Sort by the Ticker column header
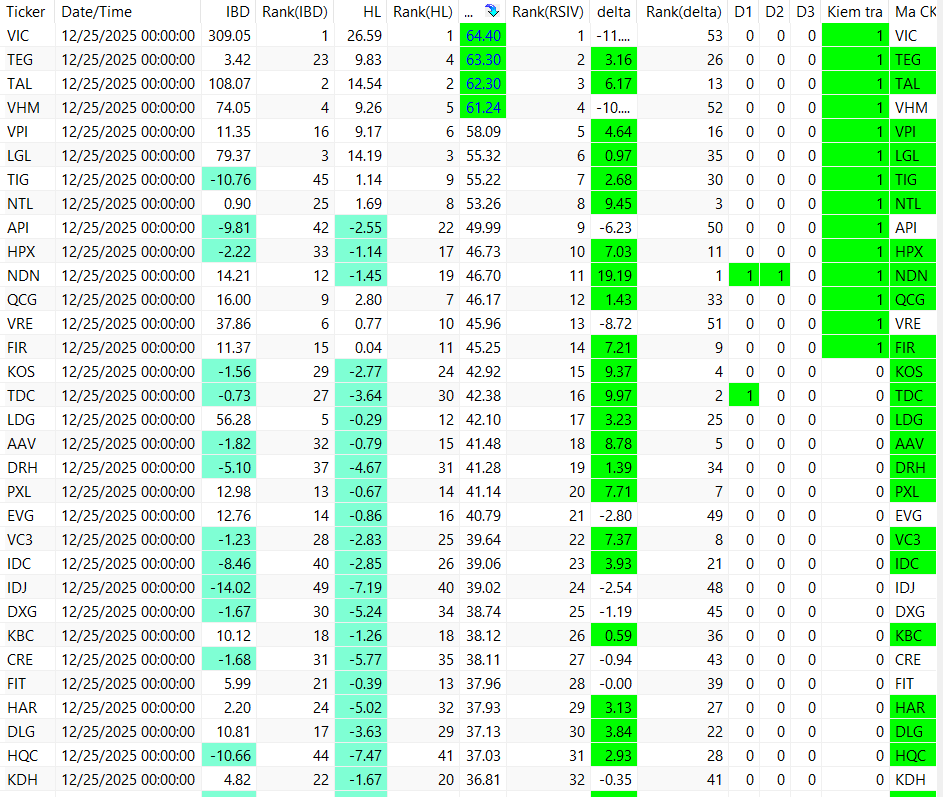 [26, 11]
